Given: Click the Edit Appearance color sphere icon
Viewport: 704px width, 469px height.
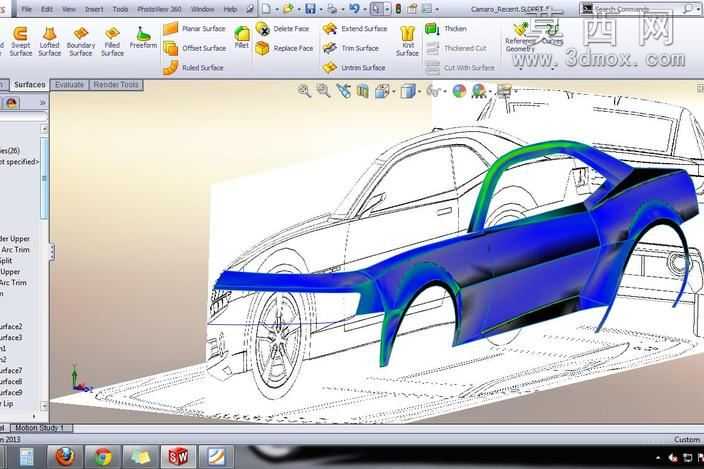Looking at the screenshot, I should coord(459,91).
